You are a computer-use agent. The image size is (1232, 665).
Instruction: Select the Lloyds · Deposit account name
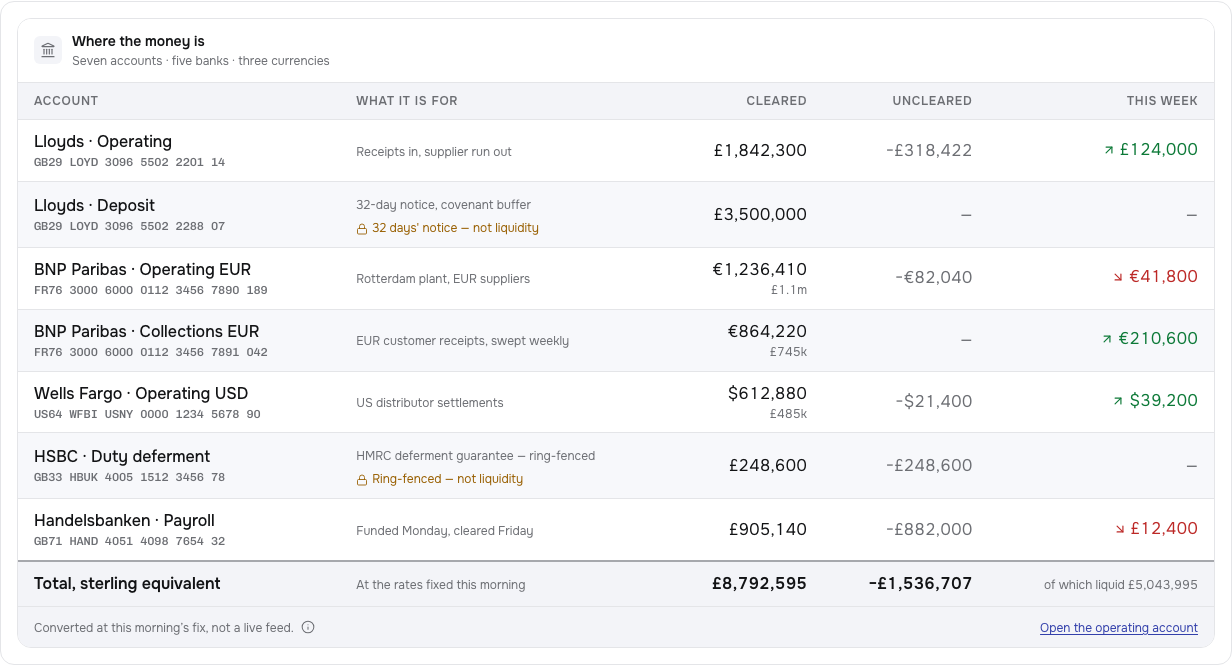coord(94,206)
